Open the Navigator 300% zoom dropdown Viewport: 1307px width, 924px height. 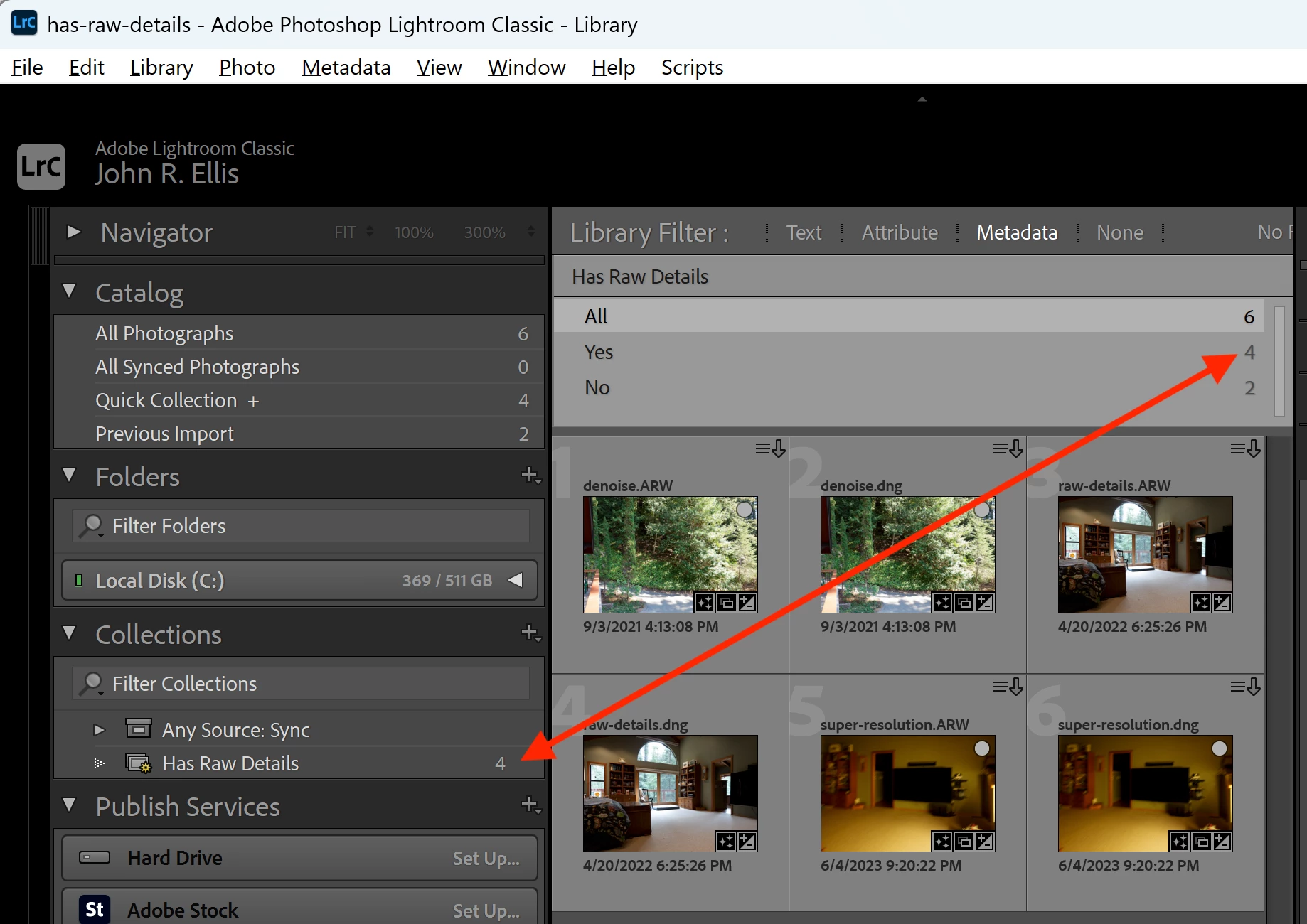(x=530, y=232)
